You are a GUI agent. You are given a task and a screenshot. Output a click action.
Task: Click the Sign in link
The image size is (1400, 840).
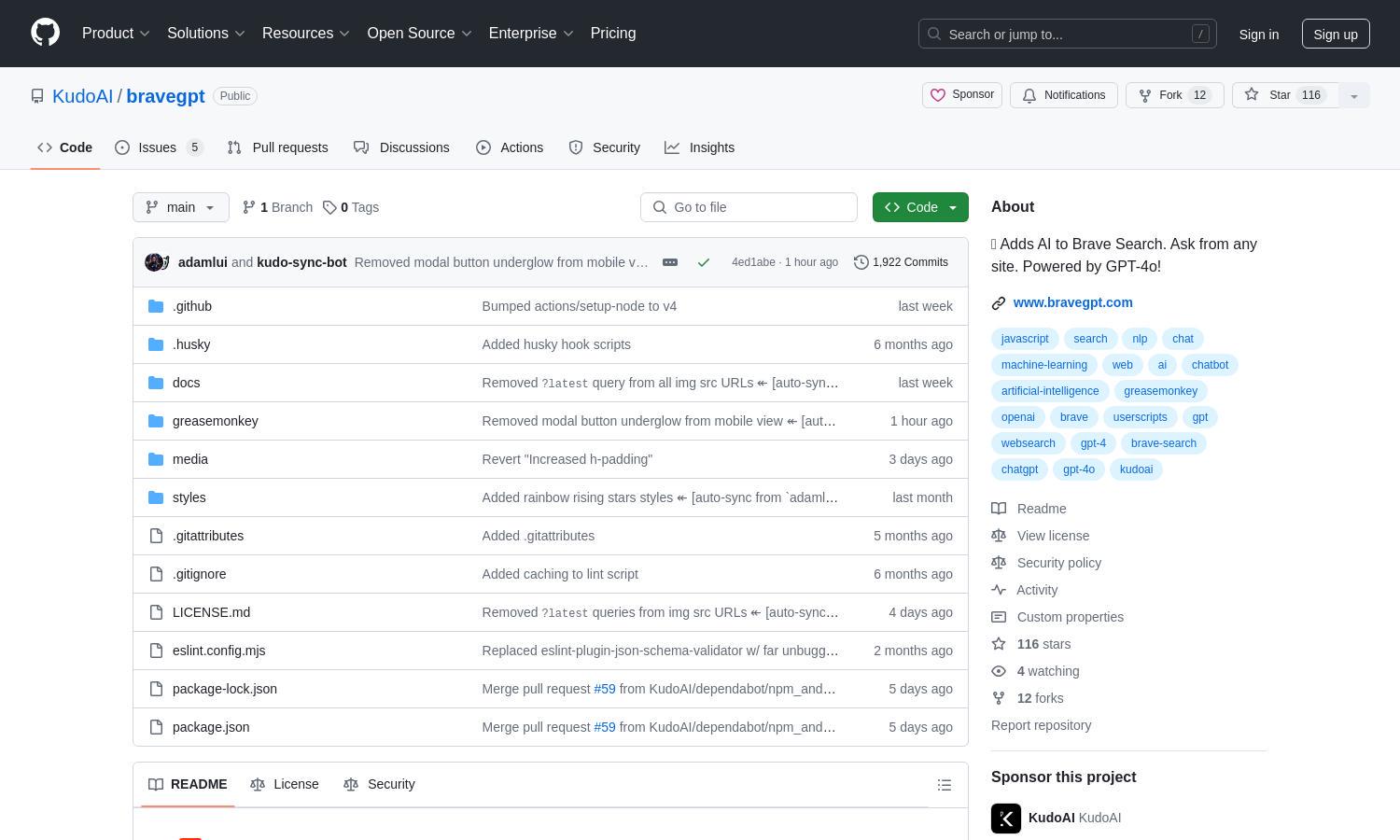(1259, 35)
